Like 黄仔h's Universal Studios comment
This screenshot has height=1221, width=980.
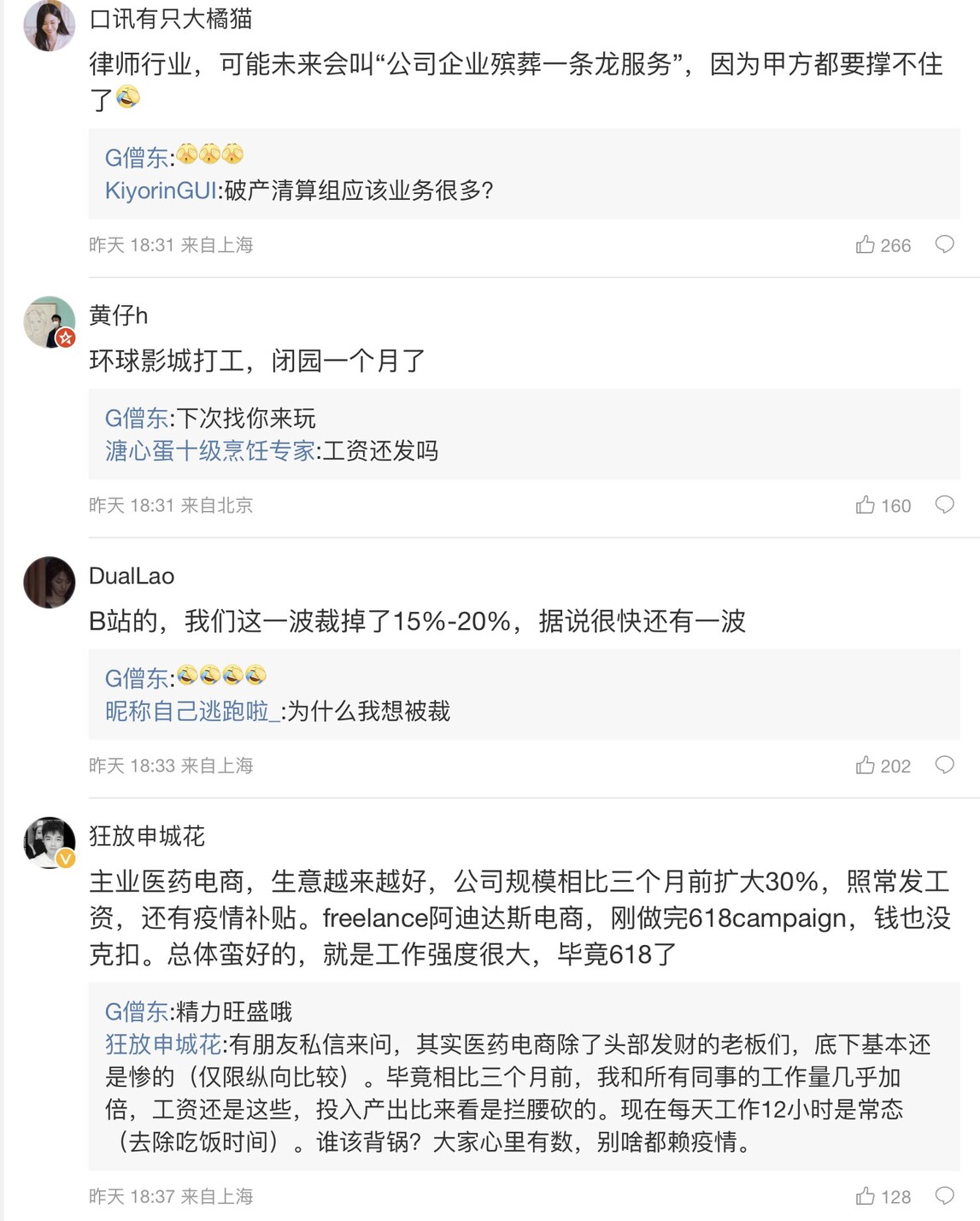866,505
